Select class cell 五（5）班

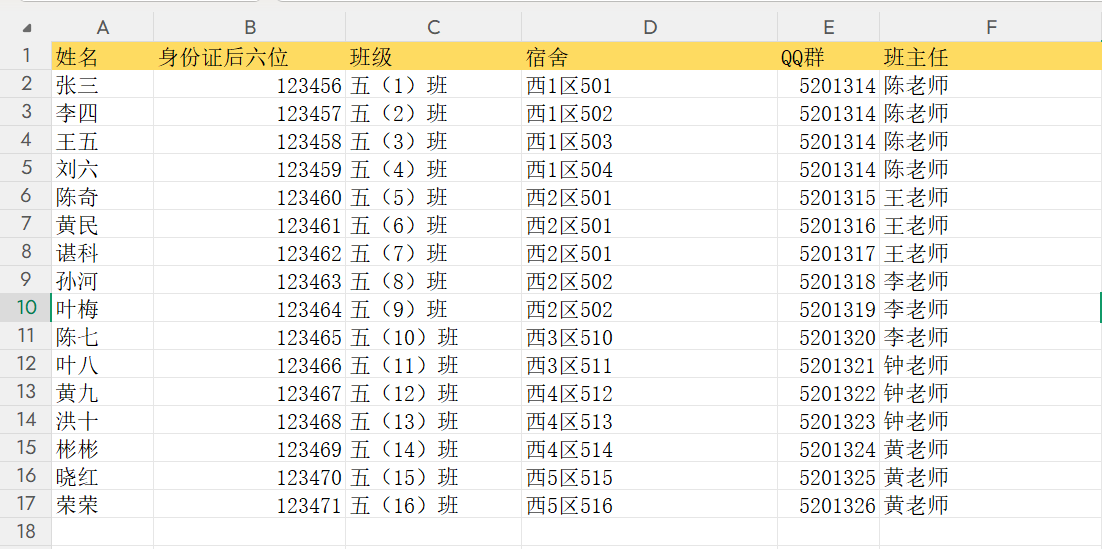pos(434,197)
